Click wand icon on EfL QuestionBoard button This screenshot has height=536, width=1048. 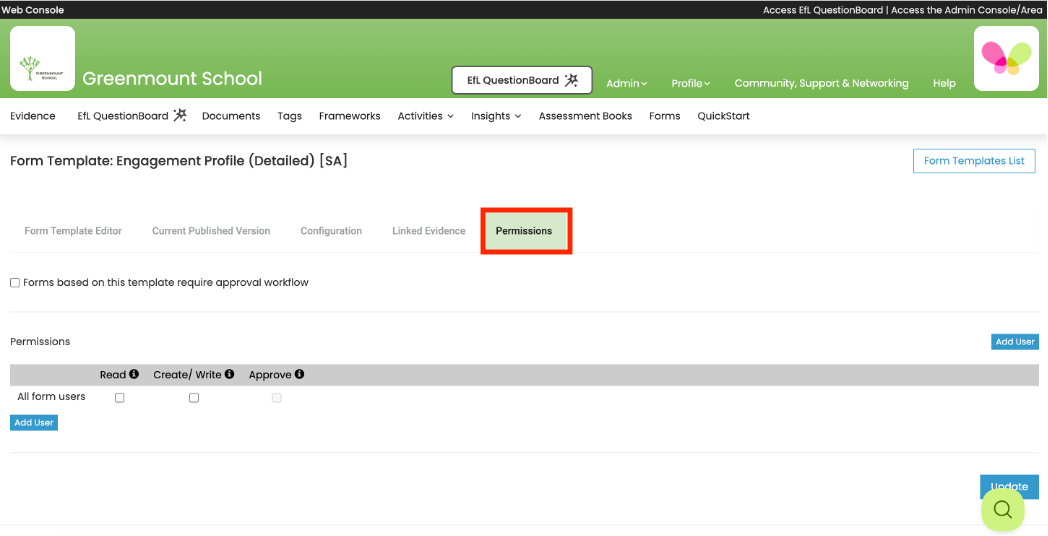pyautogui.click(x=571, y=80)
